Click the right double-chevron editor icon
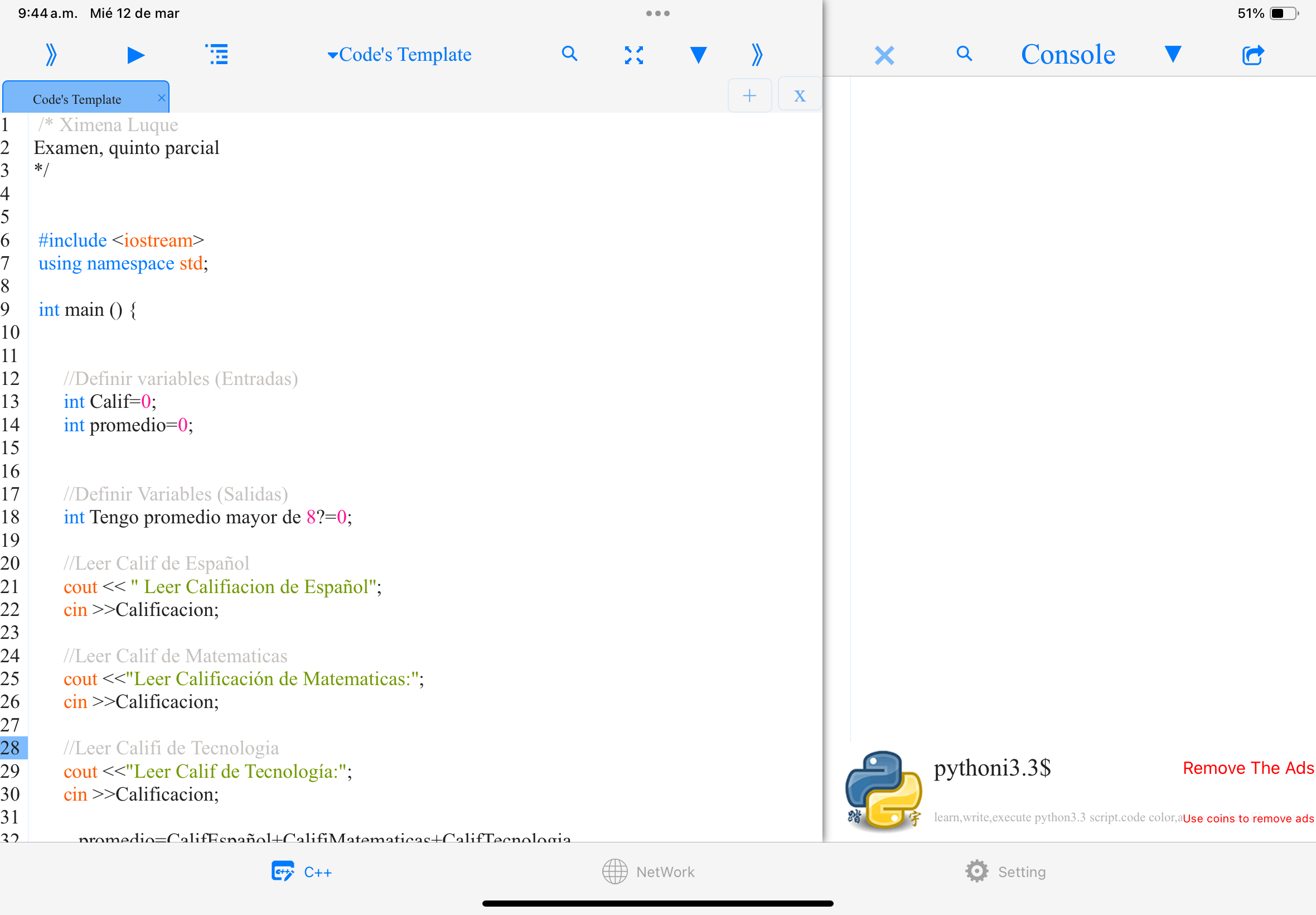 coord(757,55)
